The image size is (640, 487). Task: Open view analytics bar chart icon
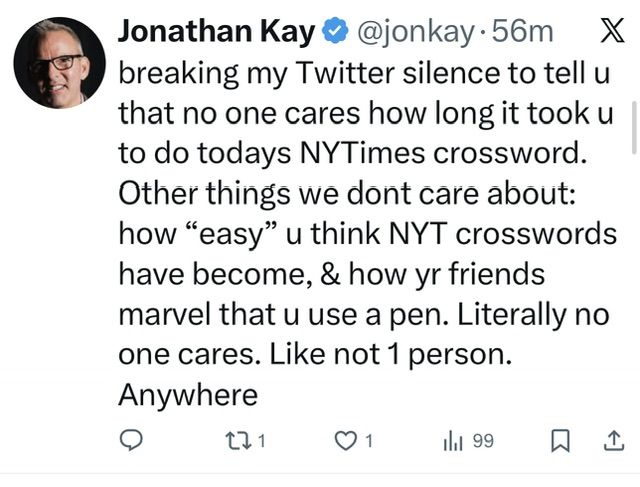[x=453, y=441]
